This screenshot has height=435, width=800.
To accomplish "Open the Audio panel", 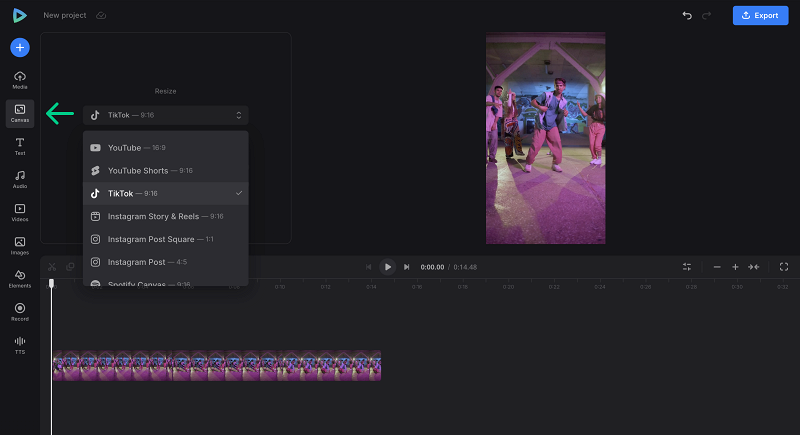I will pyautogui.click(x=20, y=180).
